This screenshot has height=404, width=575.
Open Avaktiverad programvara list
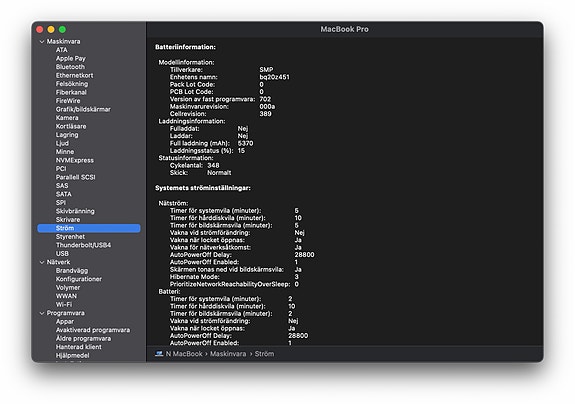[93, 330]
